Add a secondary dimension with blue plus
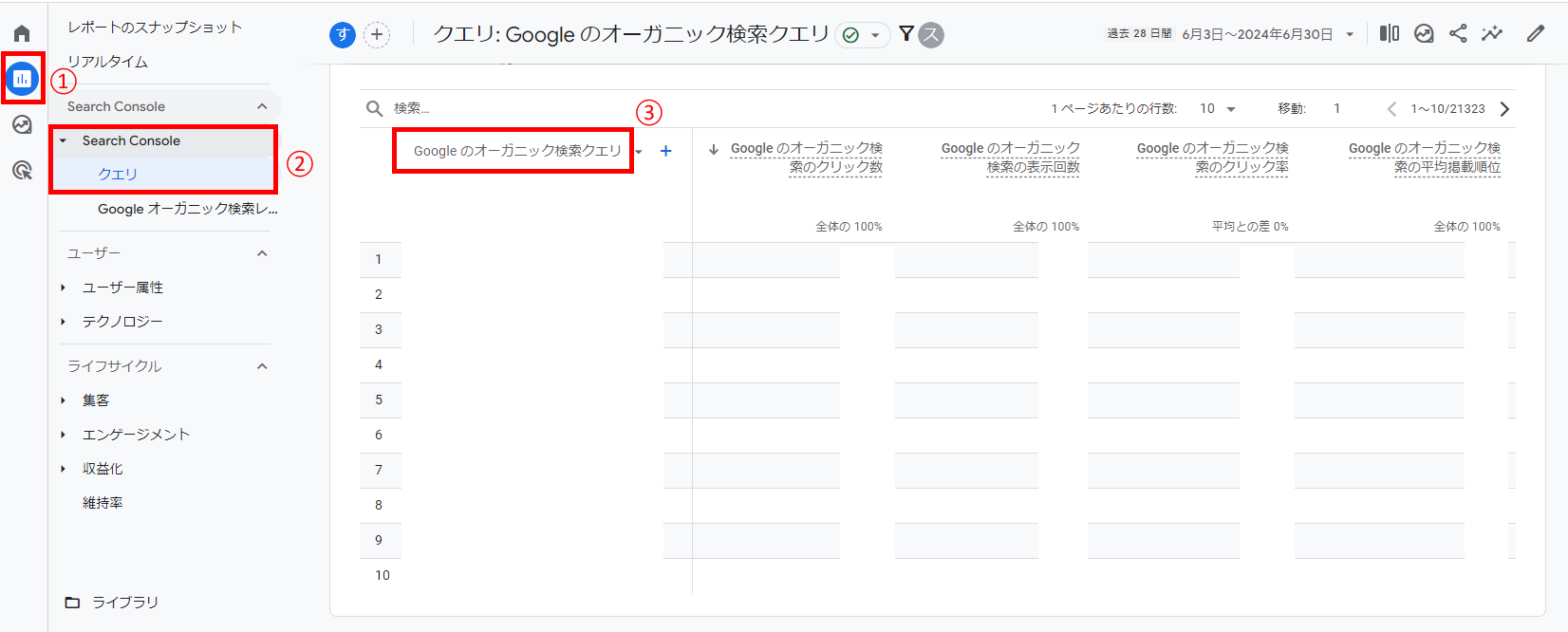The image size is (1568, 632). coord(666,151)
